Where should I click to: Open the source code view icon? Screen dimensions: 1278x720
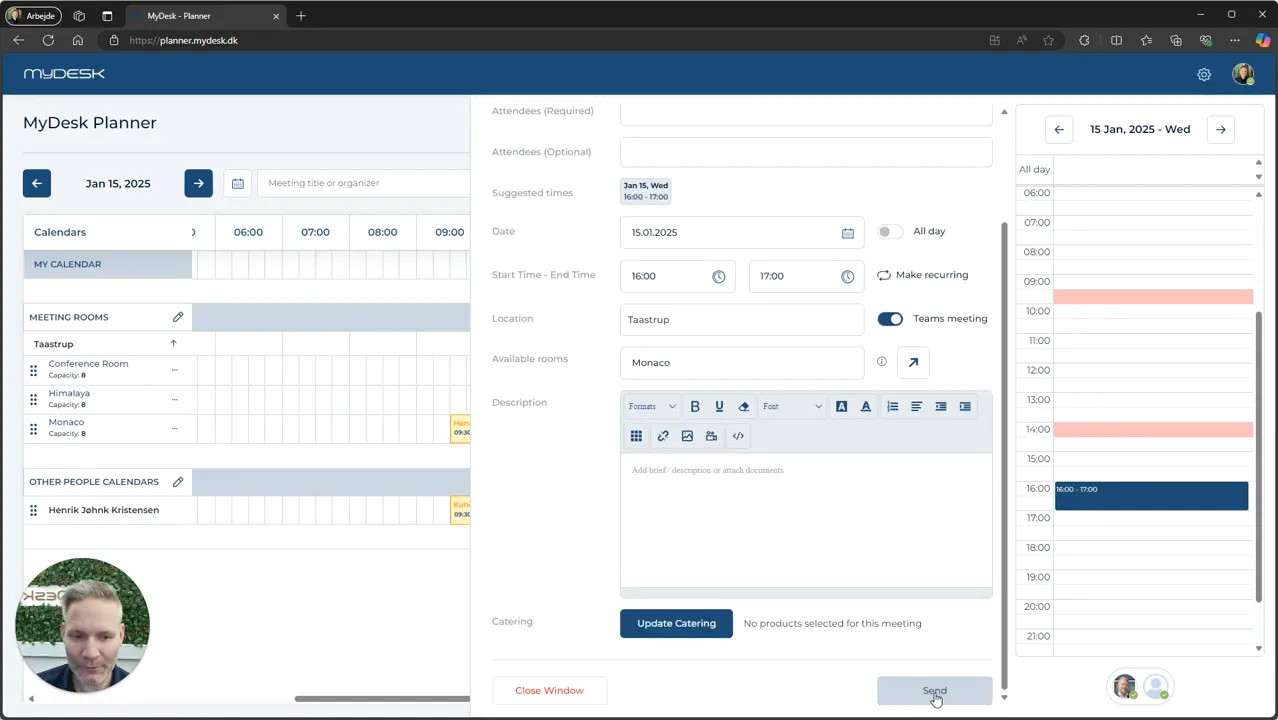(738, 436)
